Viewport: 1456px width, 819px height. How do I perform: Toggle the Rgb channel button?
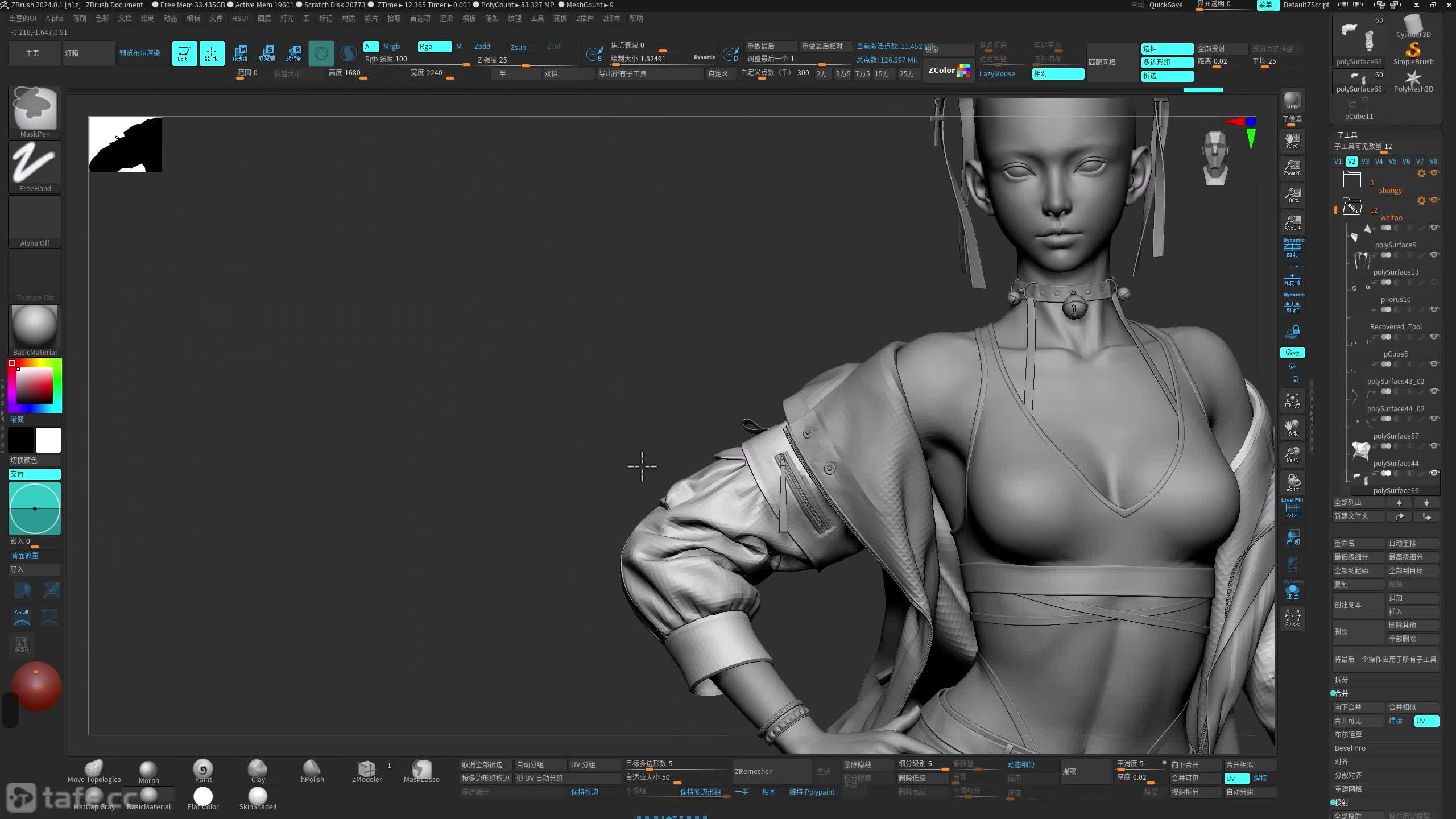click(x=435, y=47)
